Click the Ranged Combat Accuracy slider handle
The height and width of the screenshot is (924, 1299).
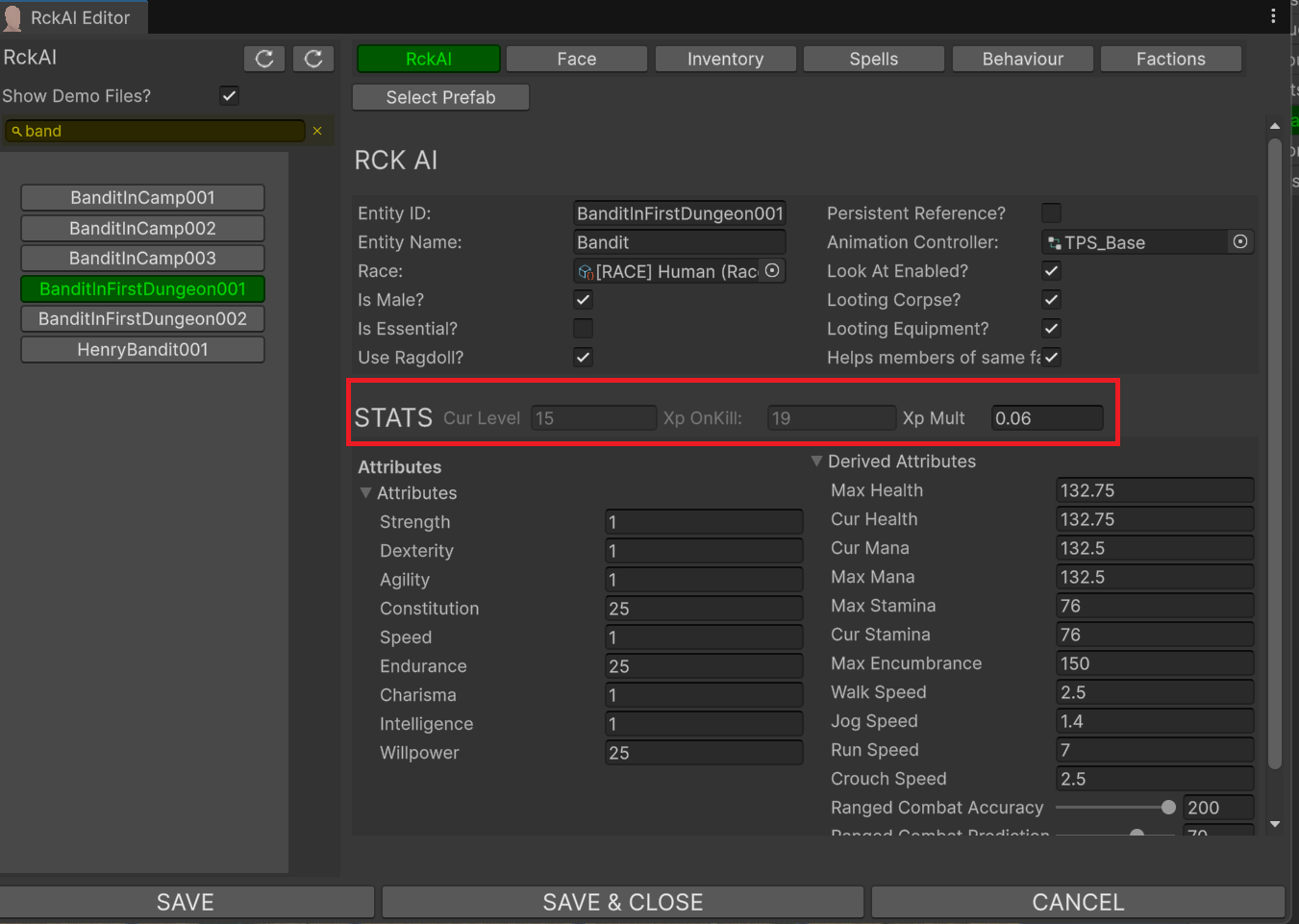point(1168,808)
